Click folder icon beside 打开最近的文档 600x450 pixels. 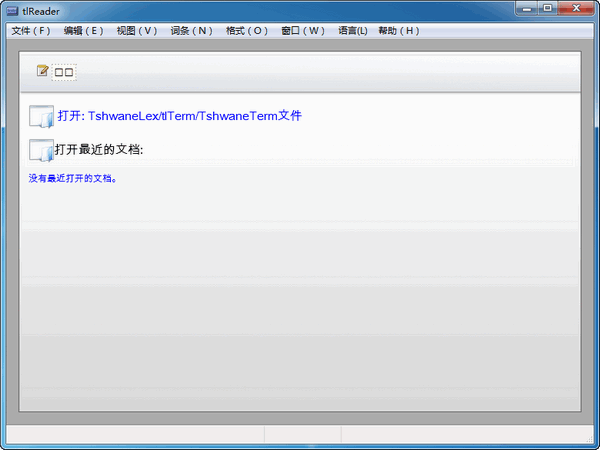point(41,150)
